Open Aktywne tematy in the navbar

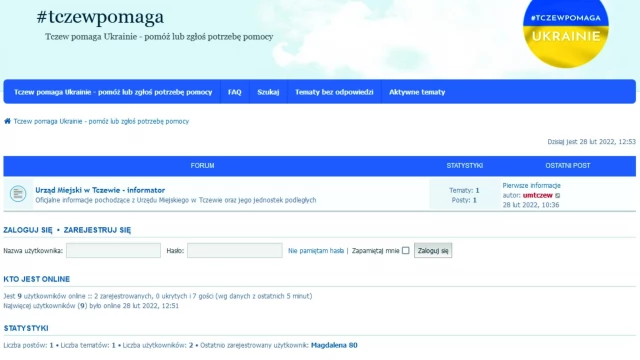417,92
